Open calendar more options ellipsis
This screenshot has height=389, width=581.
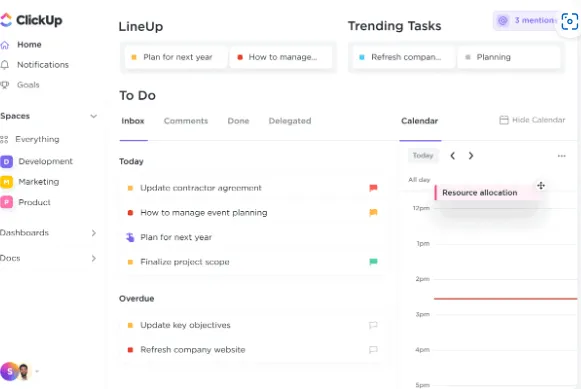562,156
